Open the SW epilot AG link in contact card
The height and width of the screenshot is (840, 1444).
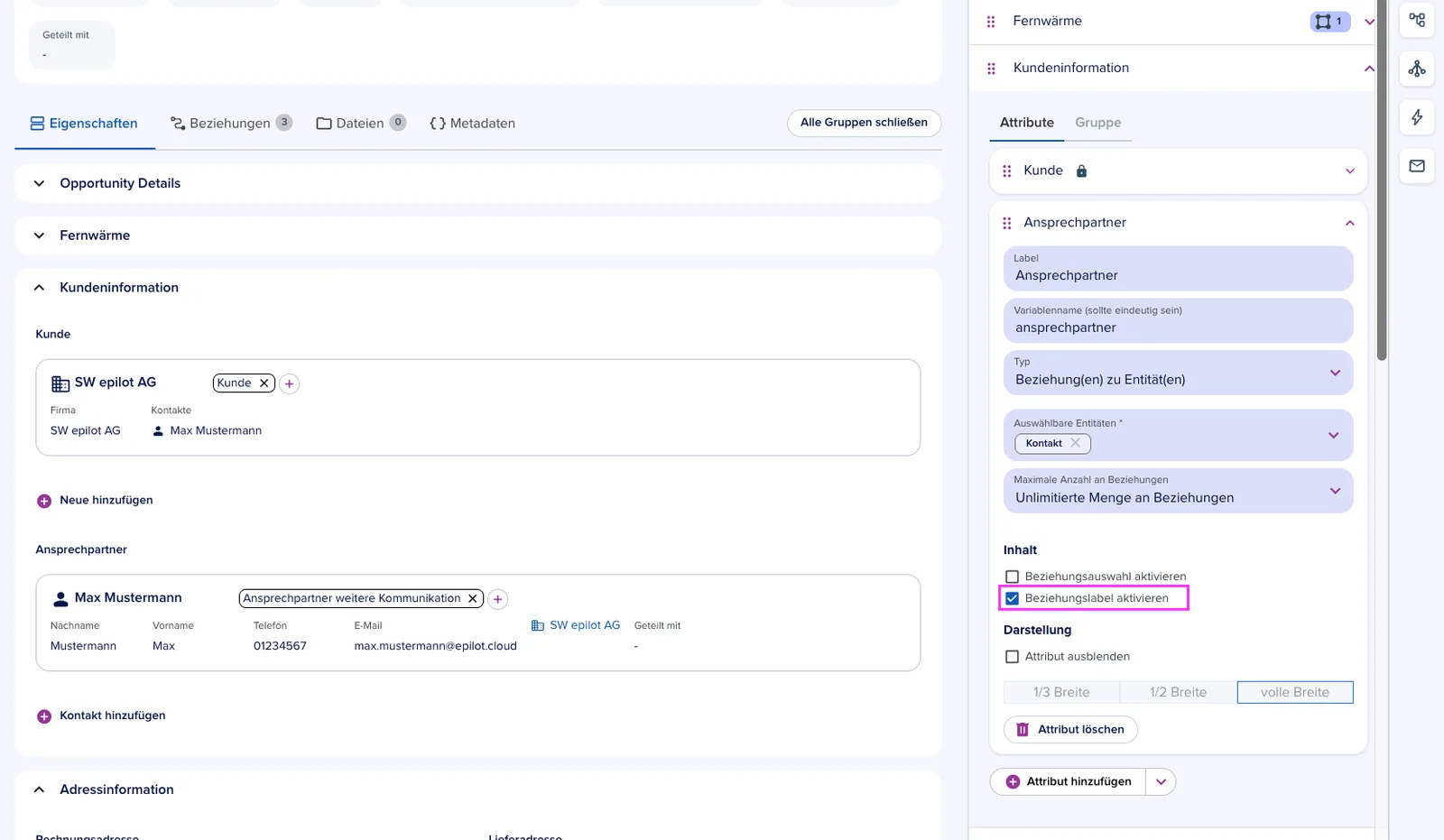[575, 625]
